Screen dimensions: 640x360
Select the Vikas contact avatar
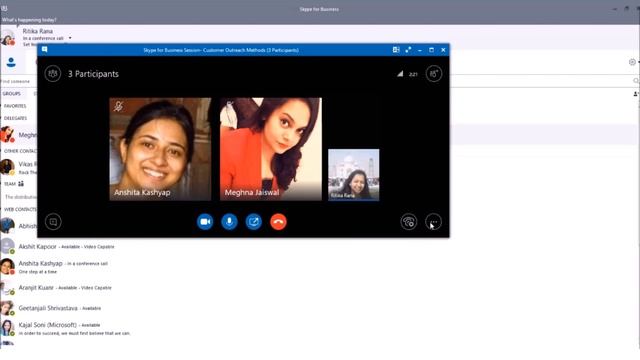pos(7,167)
